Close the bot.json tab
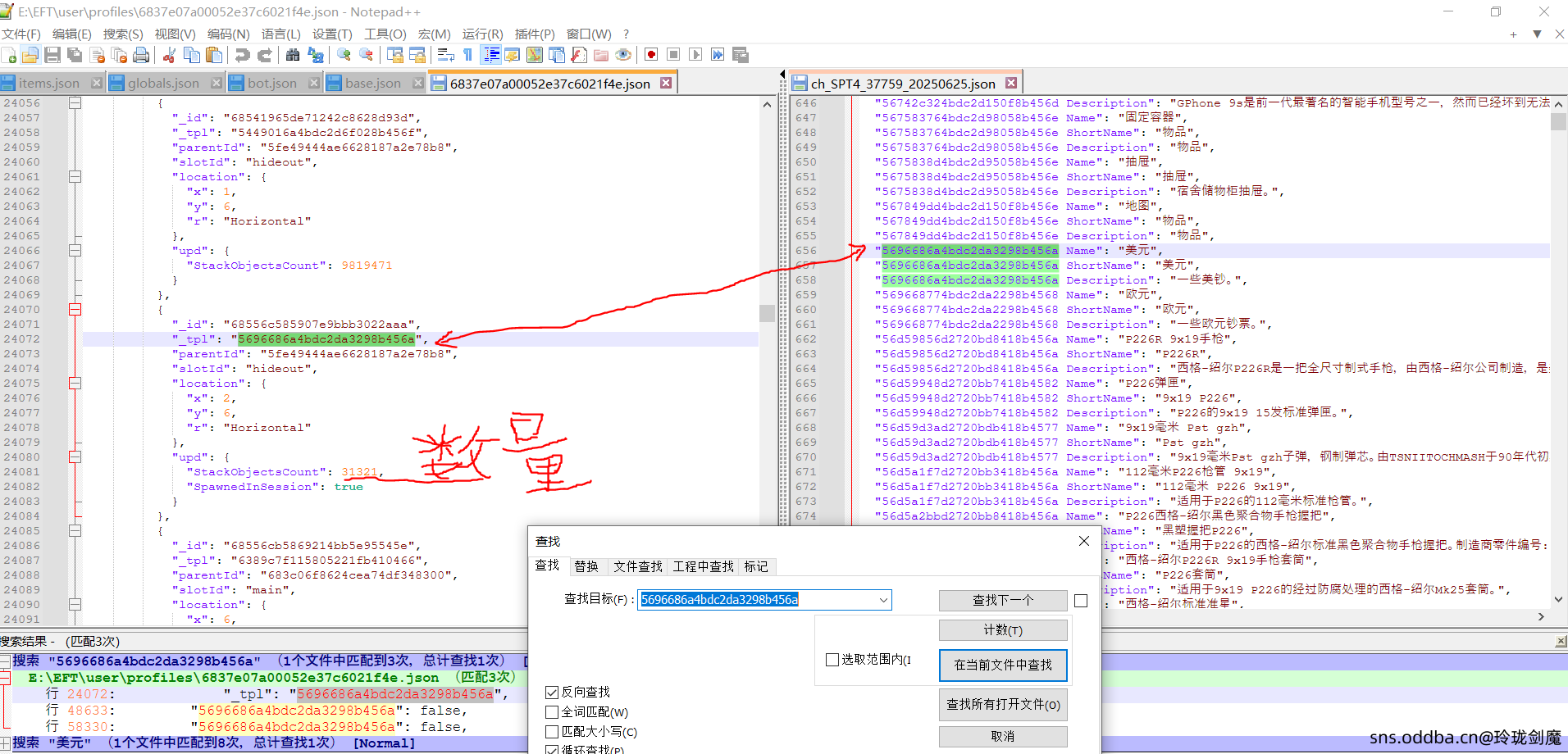Screen dimensions: 1568x754 click(x=314, y=83)
